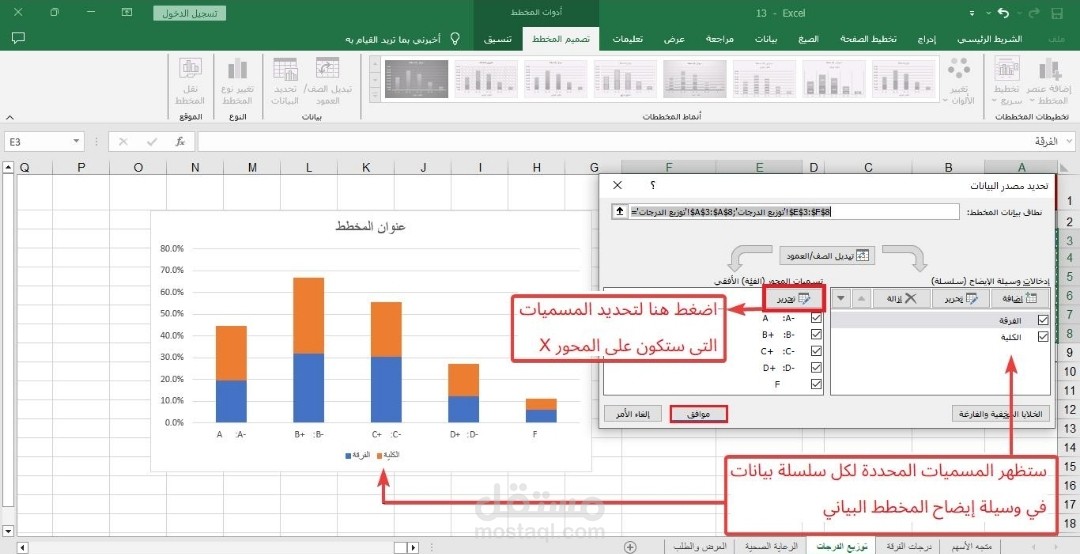Open the تخطيط الصفحة ribbon tab
The image size is (1080, 554).
click(868, 39)
